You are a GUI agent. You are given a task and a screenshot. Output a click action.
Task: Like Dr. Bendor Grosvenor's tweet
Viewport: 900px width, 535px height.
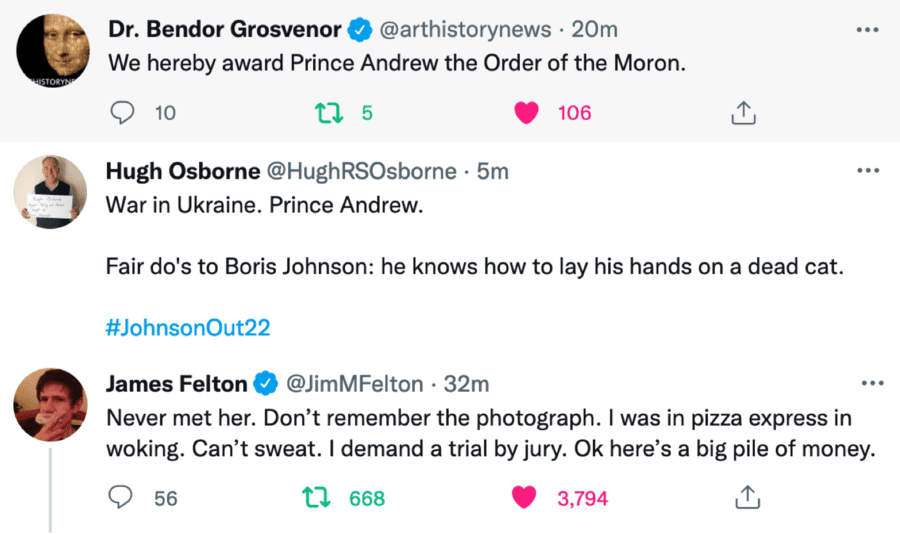[x=528, y=113]
